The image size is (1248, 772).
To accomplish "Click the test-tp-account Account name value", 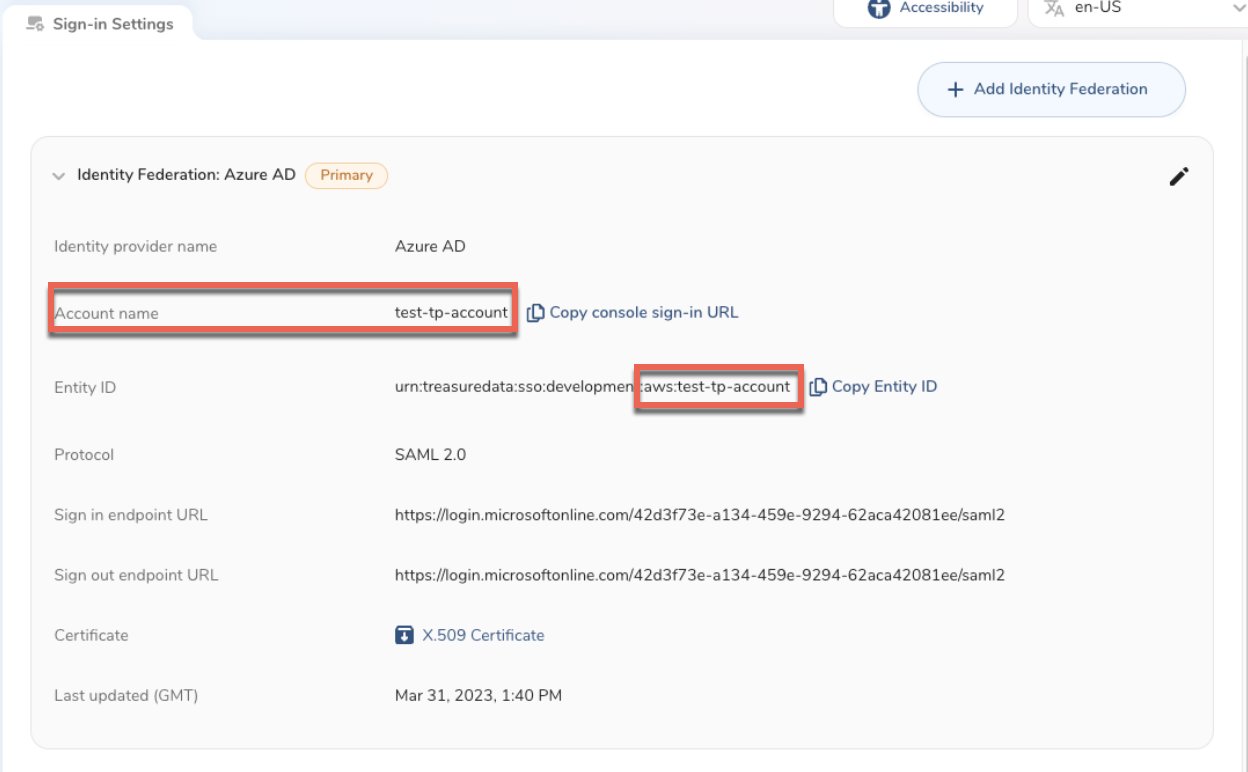I will coord(451,312).
